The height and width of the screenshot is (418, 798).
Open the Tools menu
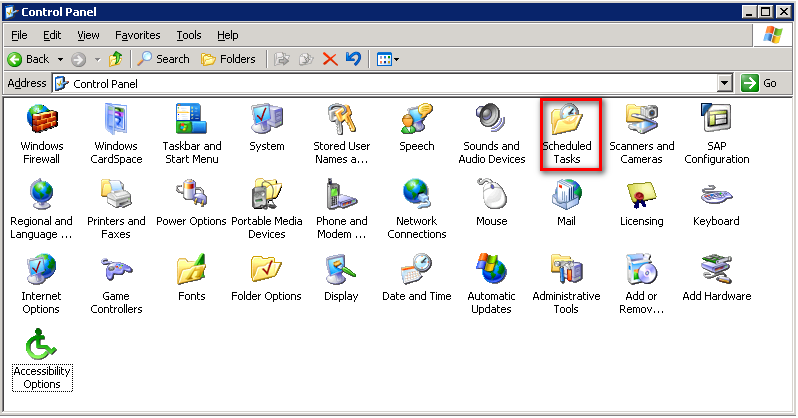(x=188, y=35)
